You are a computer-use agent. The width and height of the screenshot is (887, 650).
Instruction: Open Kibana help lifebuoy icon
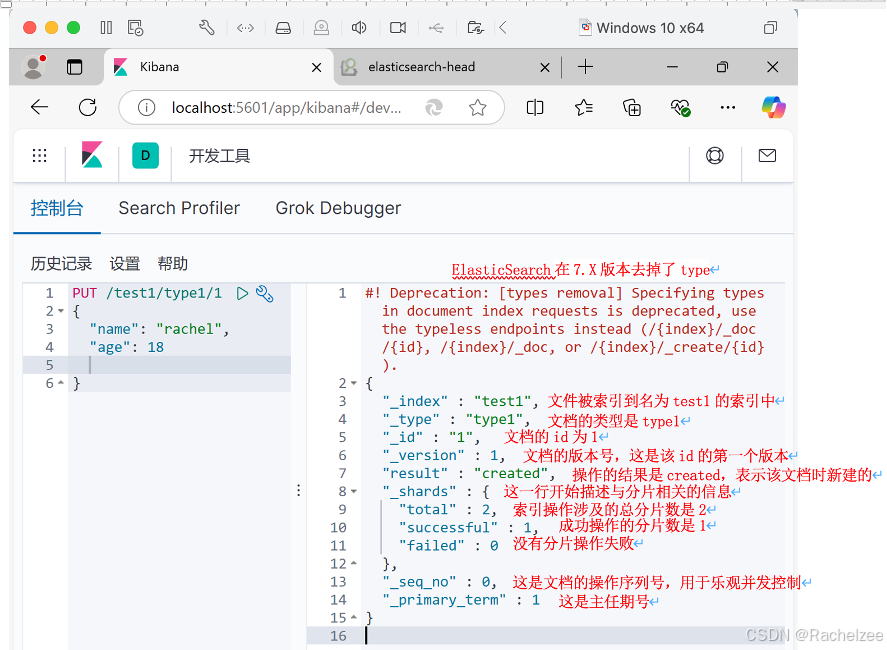715,156
